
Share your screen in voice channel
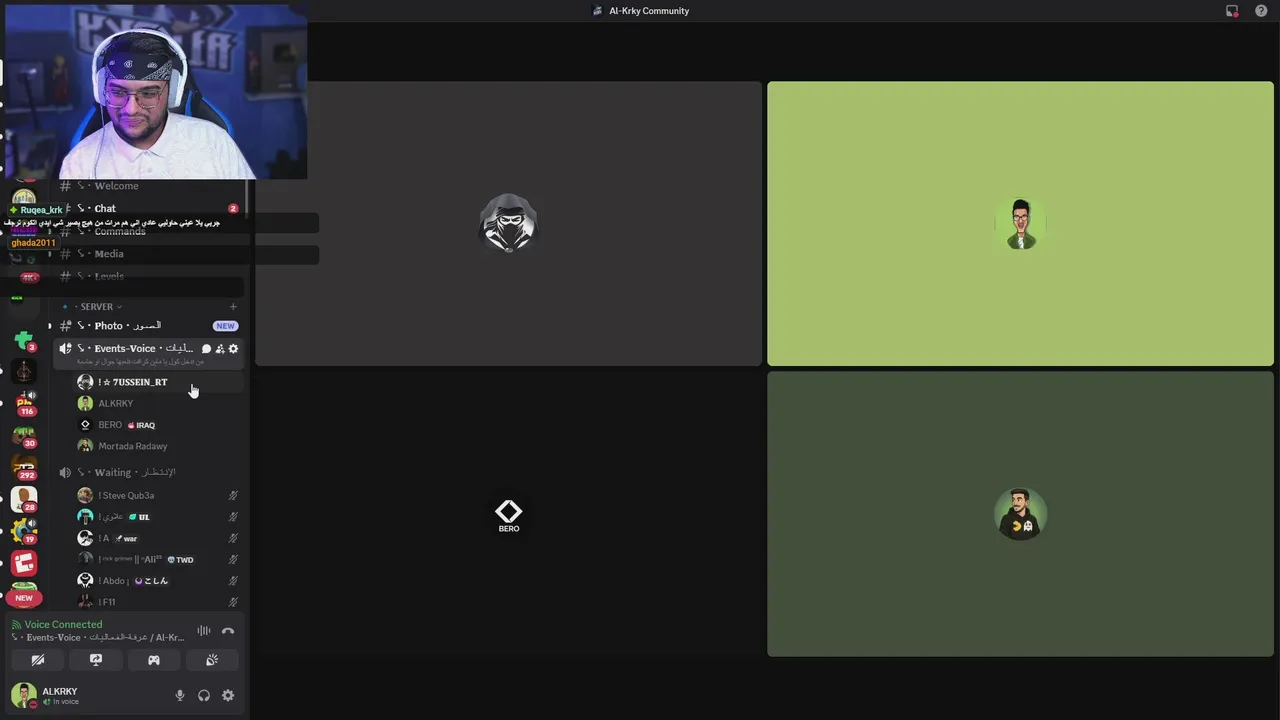96,660
